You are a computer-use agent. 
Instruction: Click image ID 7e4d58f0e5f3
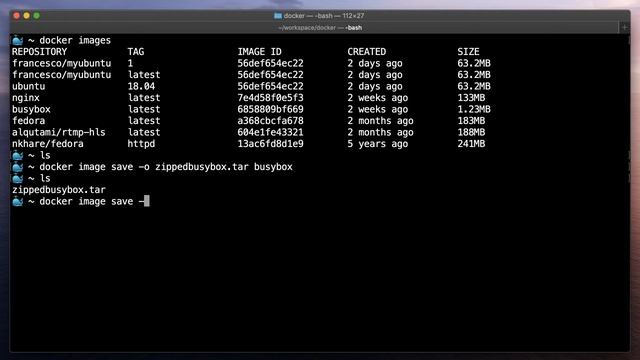tap(271, 98)
